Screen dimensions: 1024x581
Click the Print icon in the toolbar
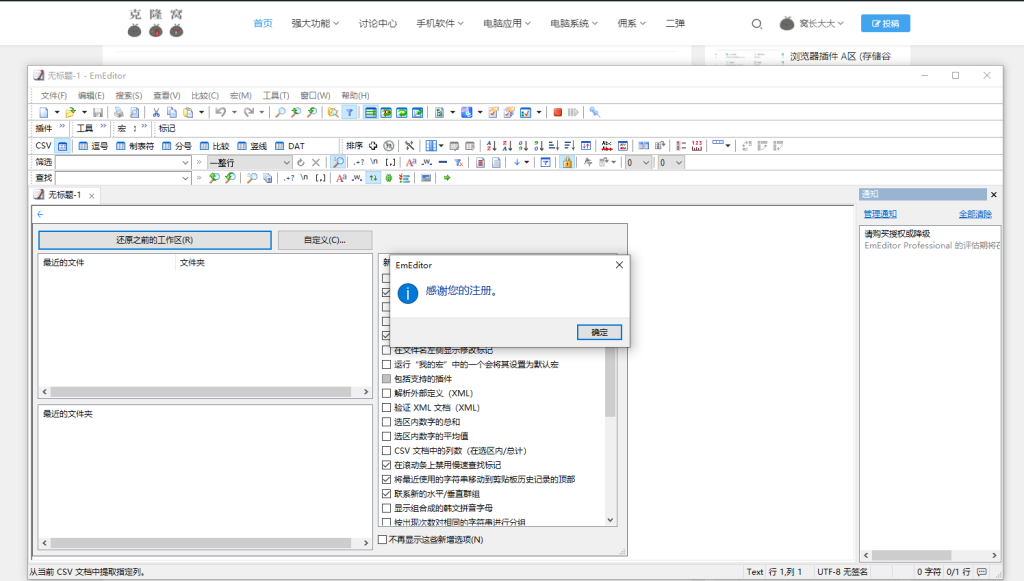pos(118,112)
